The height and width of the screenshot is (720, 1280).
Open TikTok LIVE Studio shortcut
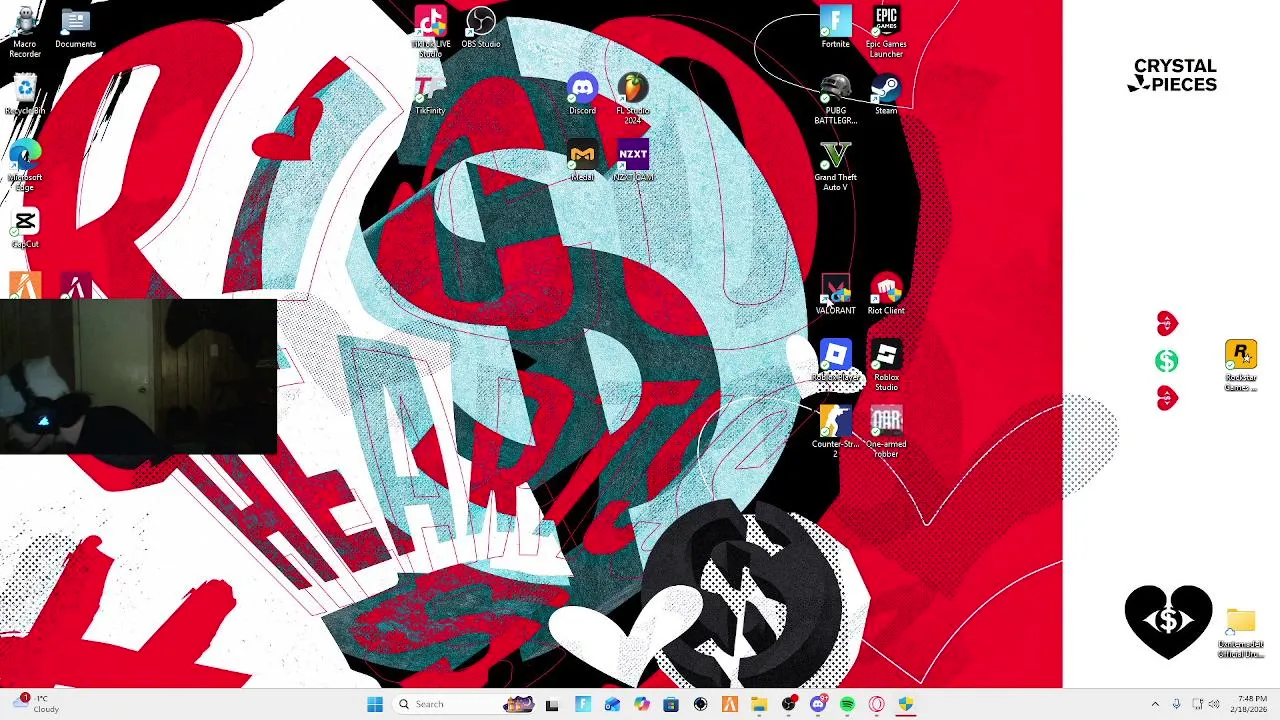pos(430,31)
